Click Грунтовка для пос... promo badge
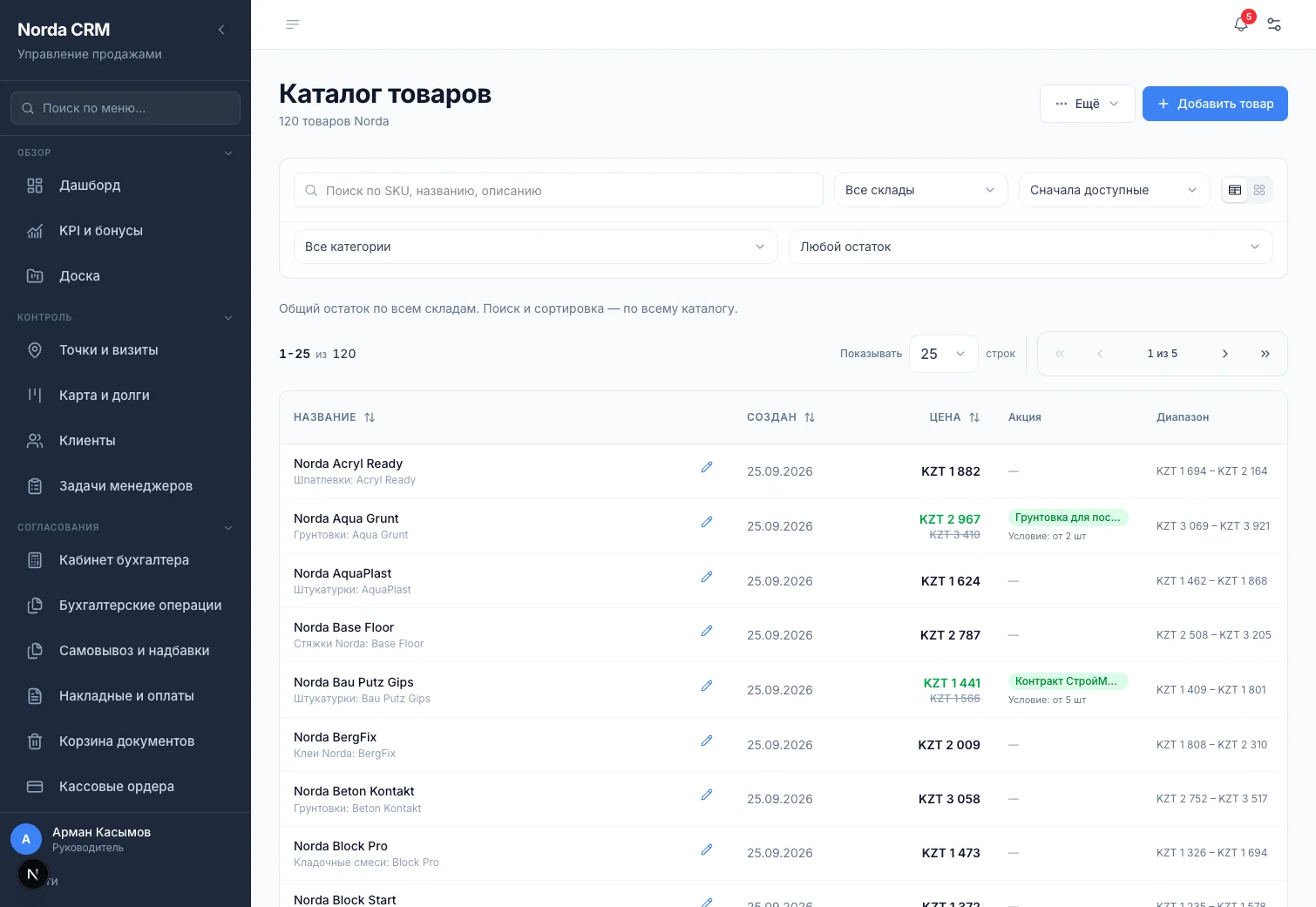The image size is (1316, 907). tap(1068, 518)
